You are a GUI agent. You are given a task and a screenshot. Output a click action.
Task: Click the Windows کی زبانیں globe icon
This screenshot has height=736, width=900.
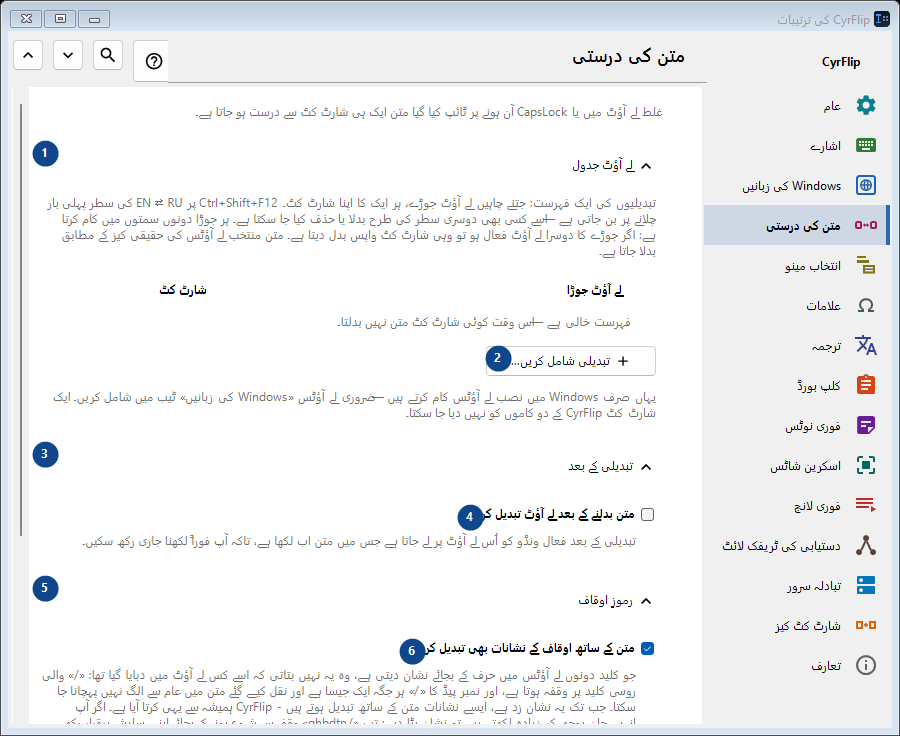866,185
